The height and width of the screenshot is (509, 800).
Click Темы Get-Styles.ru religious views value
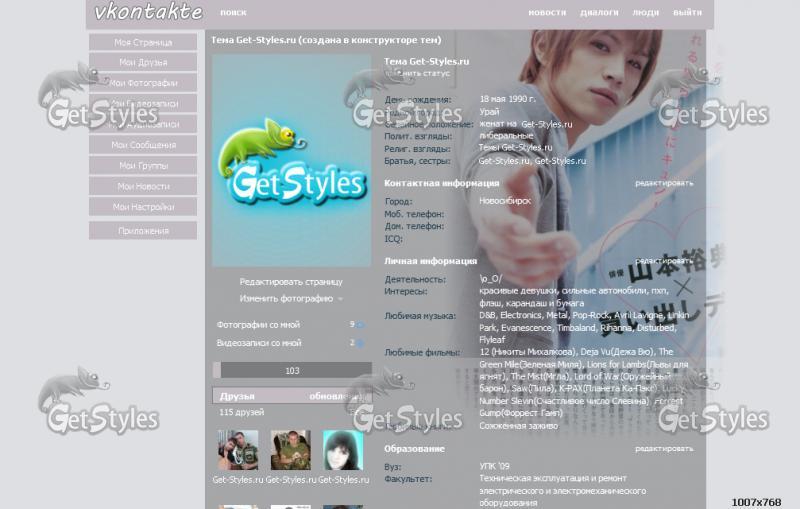[516, 147]
